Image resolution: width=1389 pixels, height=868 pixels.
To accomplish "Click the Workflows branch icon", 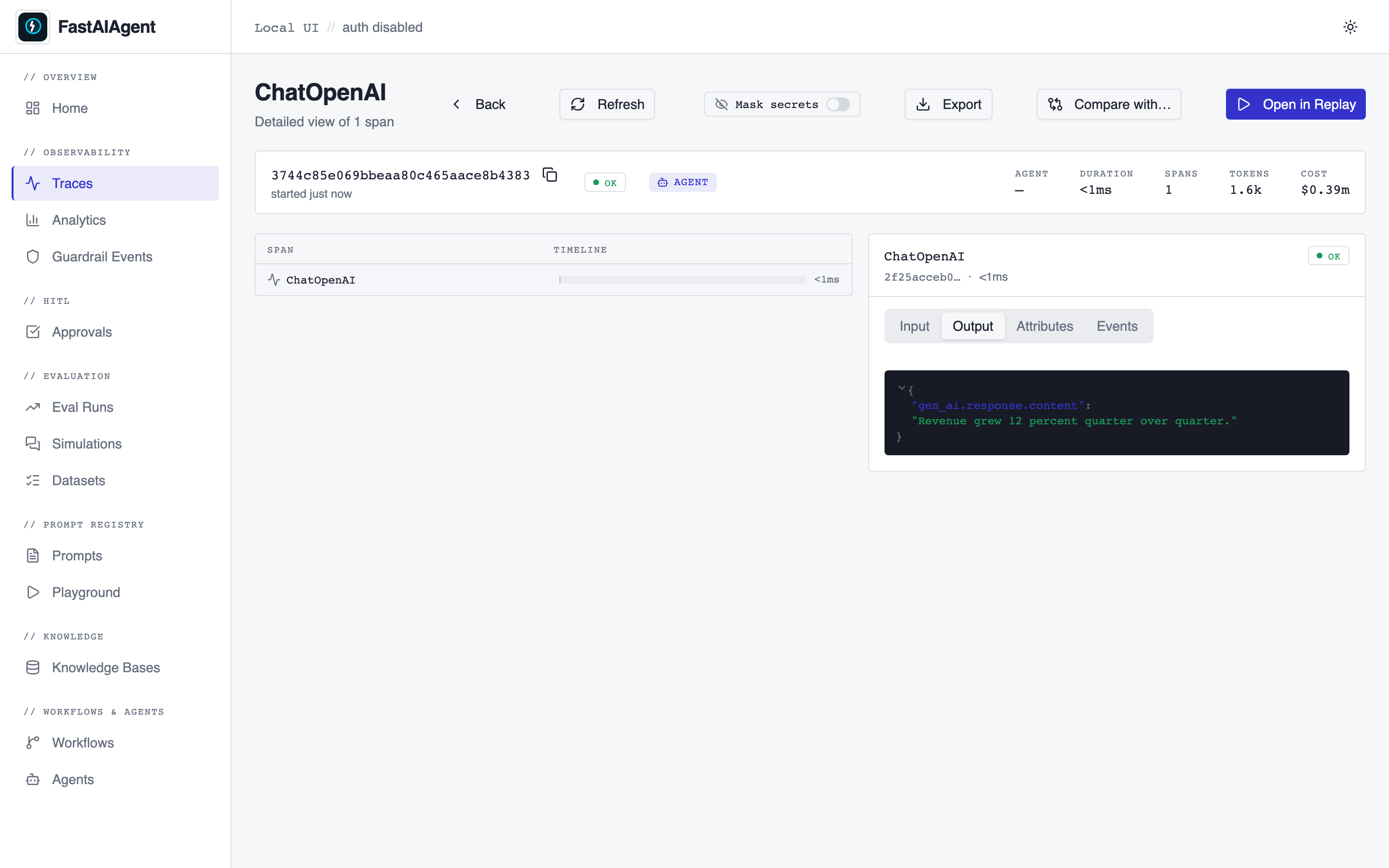I will [33, 743].
